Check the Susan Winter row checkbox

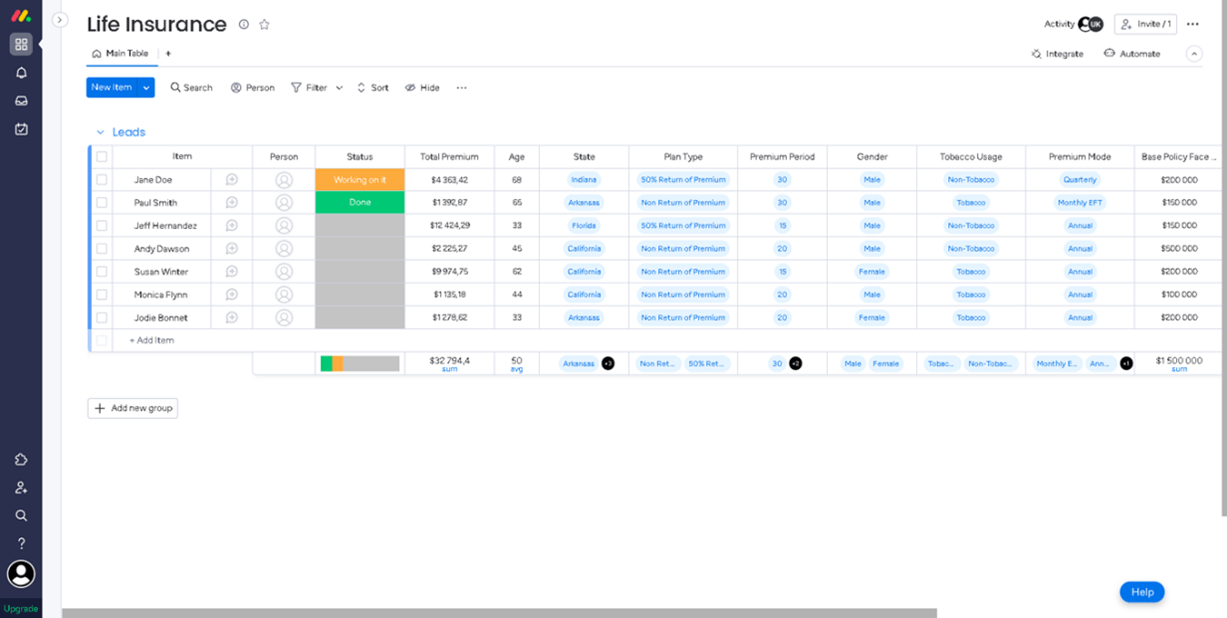(102, 272)
